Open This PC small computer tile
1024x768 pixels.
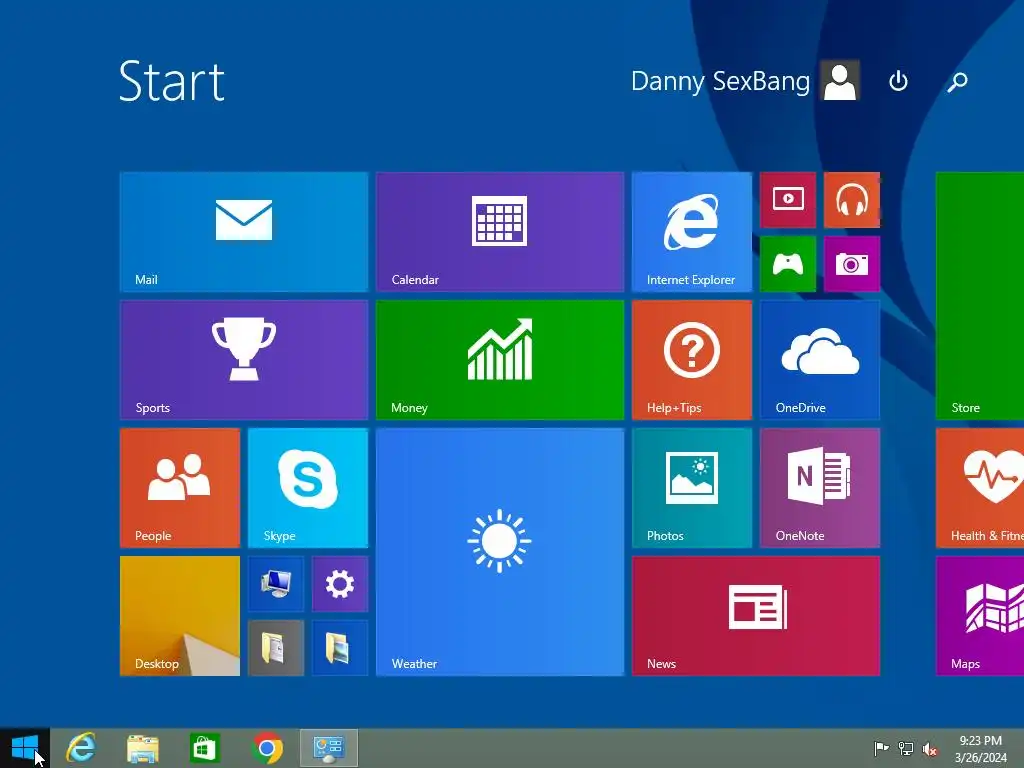pyautogui.click(x=276, y=584)
